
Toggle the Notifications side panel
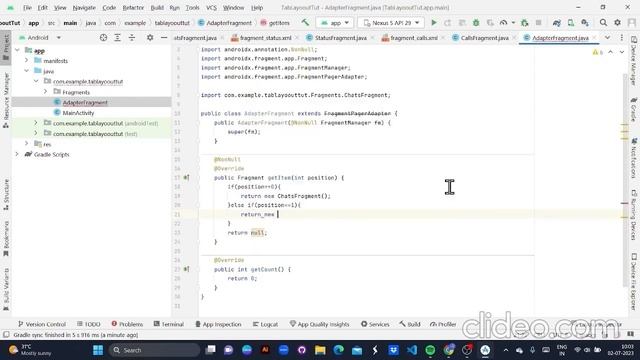(x=634, y=158)
